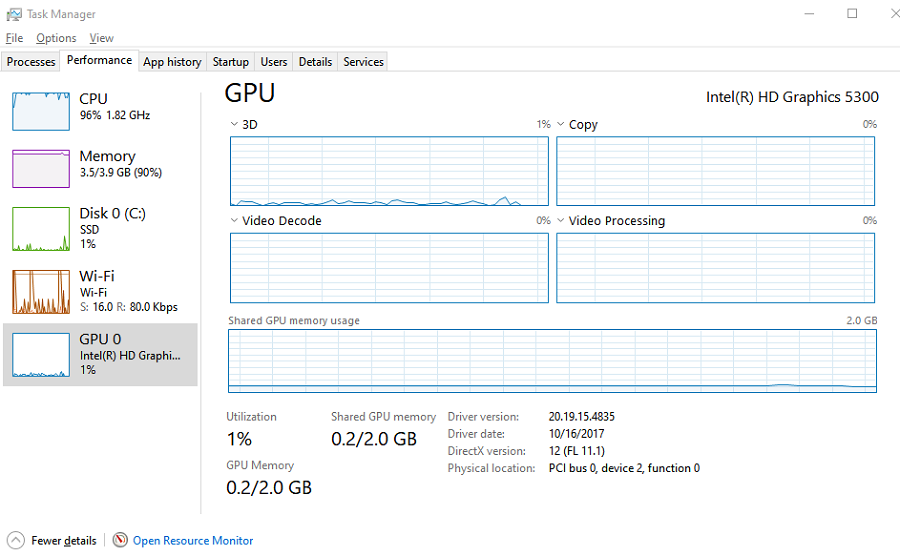Click the Fewer details button

pos(64,541)
